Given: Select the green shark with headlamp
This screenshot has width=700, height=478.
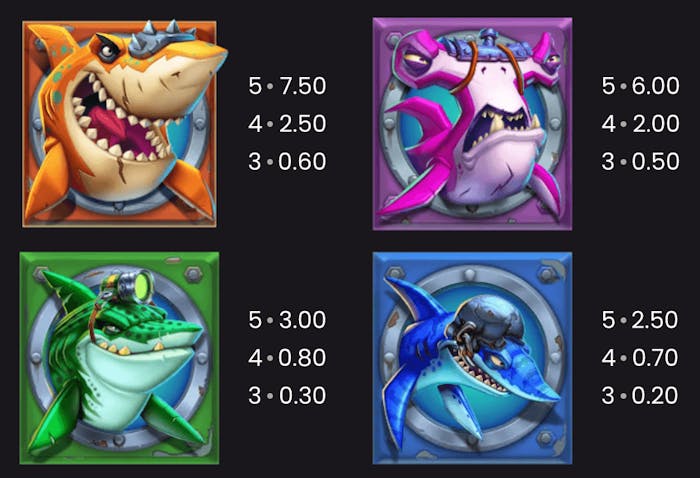Looking at the screenshot, I should (119, 358).
